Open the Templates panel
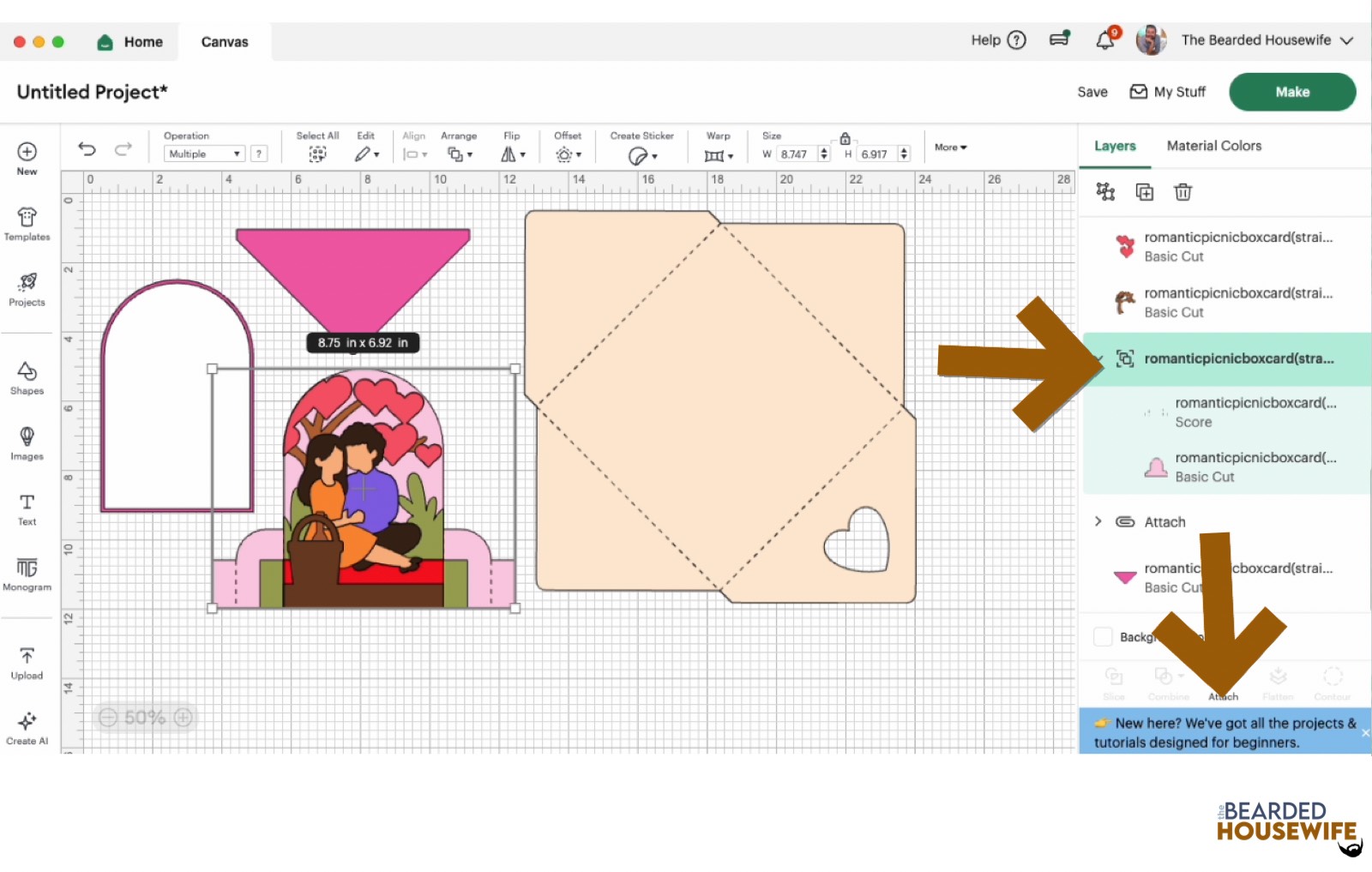This screenshot has height=872, width=1372. 27,224
